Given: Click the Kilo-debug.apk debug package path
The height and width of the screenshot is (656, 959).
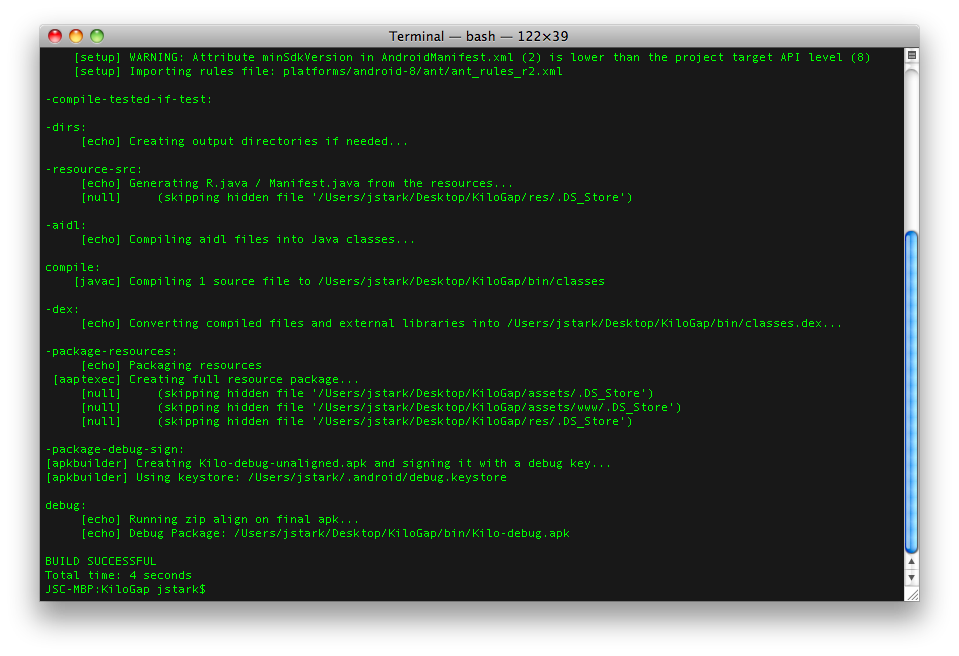Looking at the screenshot, I should (x=400, y=534).
